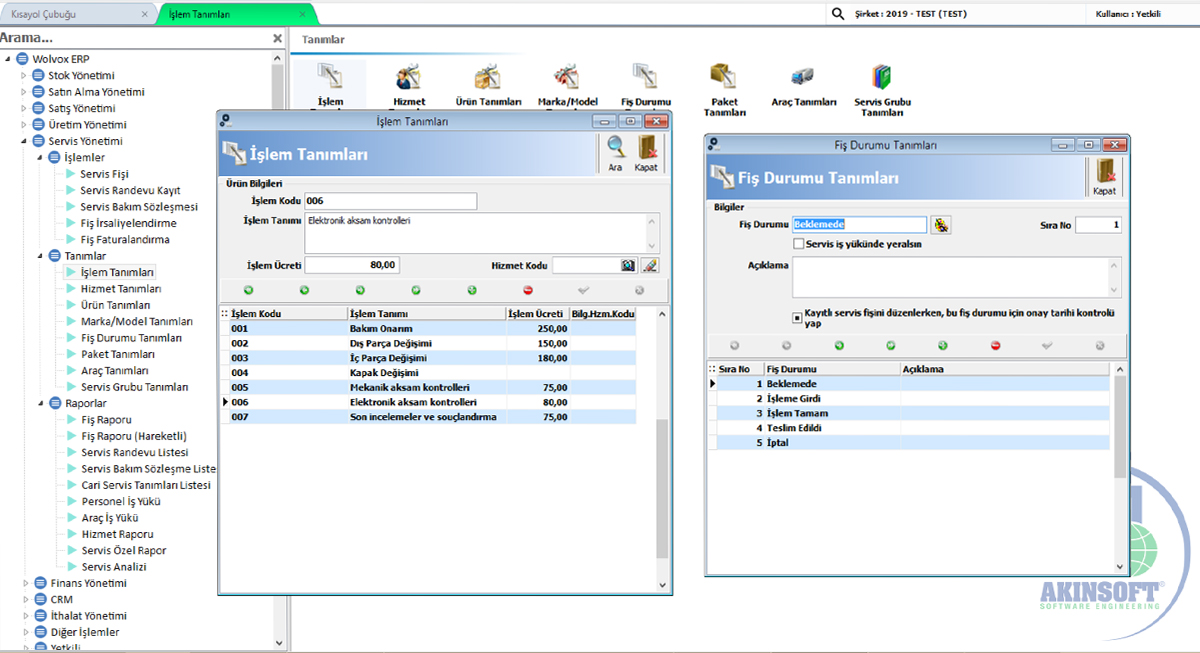Screen dimensions: 1200x653
Task: Open the magnifier search icon in top bar
Action: click(837, 14)
